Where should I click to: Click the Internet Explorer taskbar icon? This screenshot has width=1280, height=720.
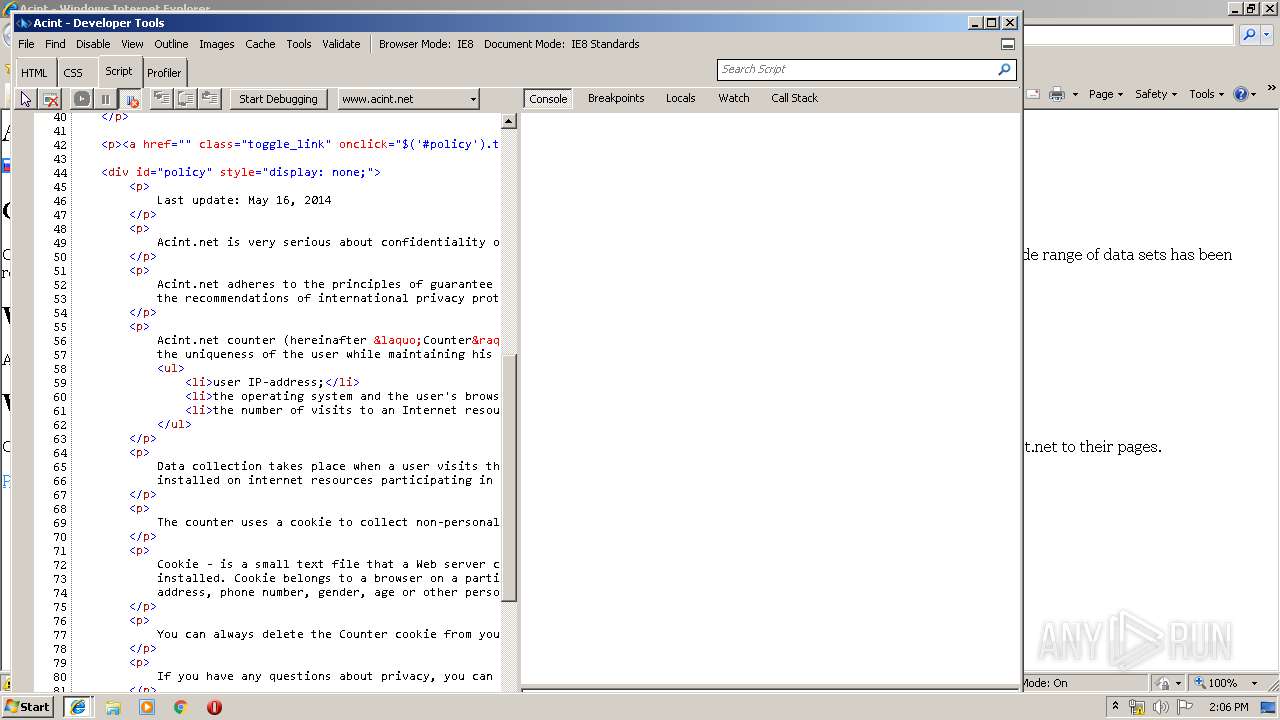pos(78,707)
